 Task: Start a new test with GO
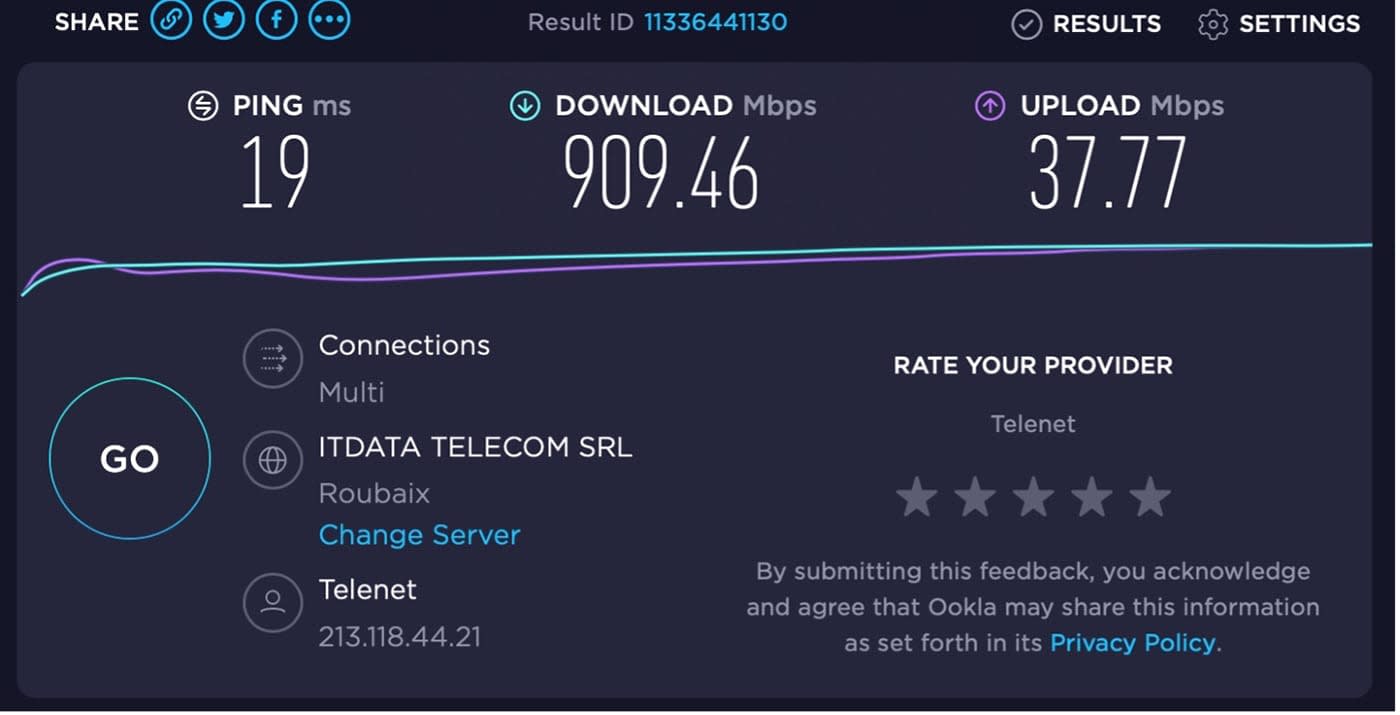tap(130, 458)
